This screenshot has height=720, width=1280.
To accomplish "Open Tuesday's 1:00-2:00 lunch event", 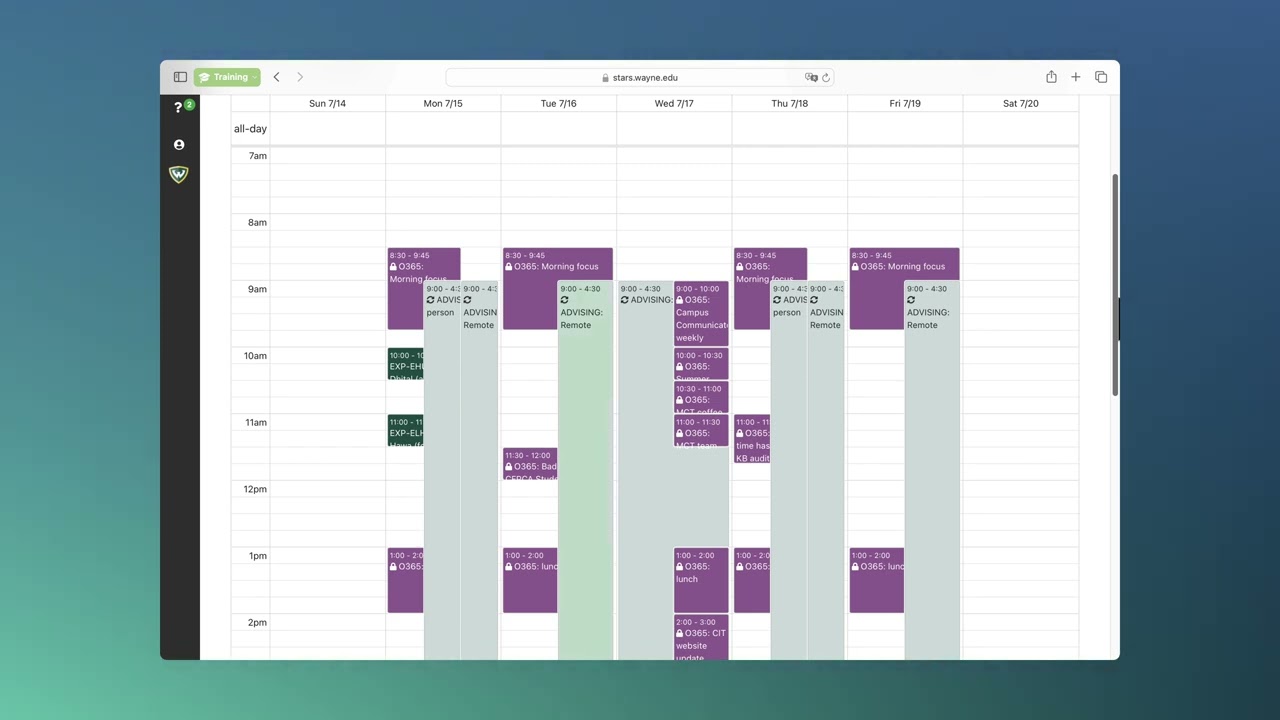I will 530,580.
